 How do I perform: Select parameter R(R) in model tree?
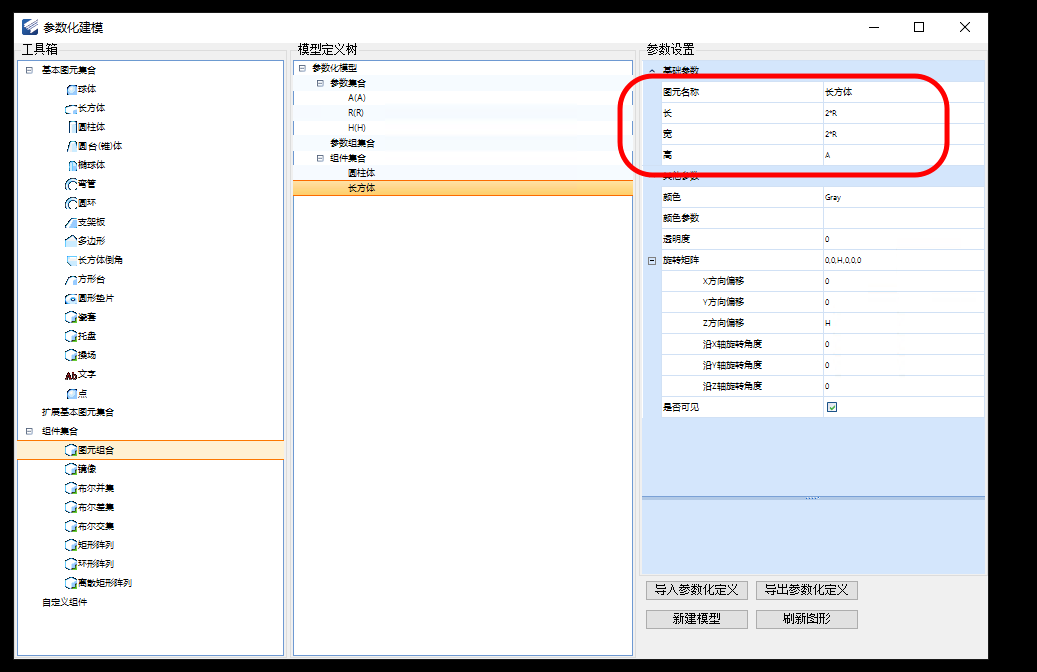[x=356, y=113]
